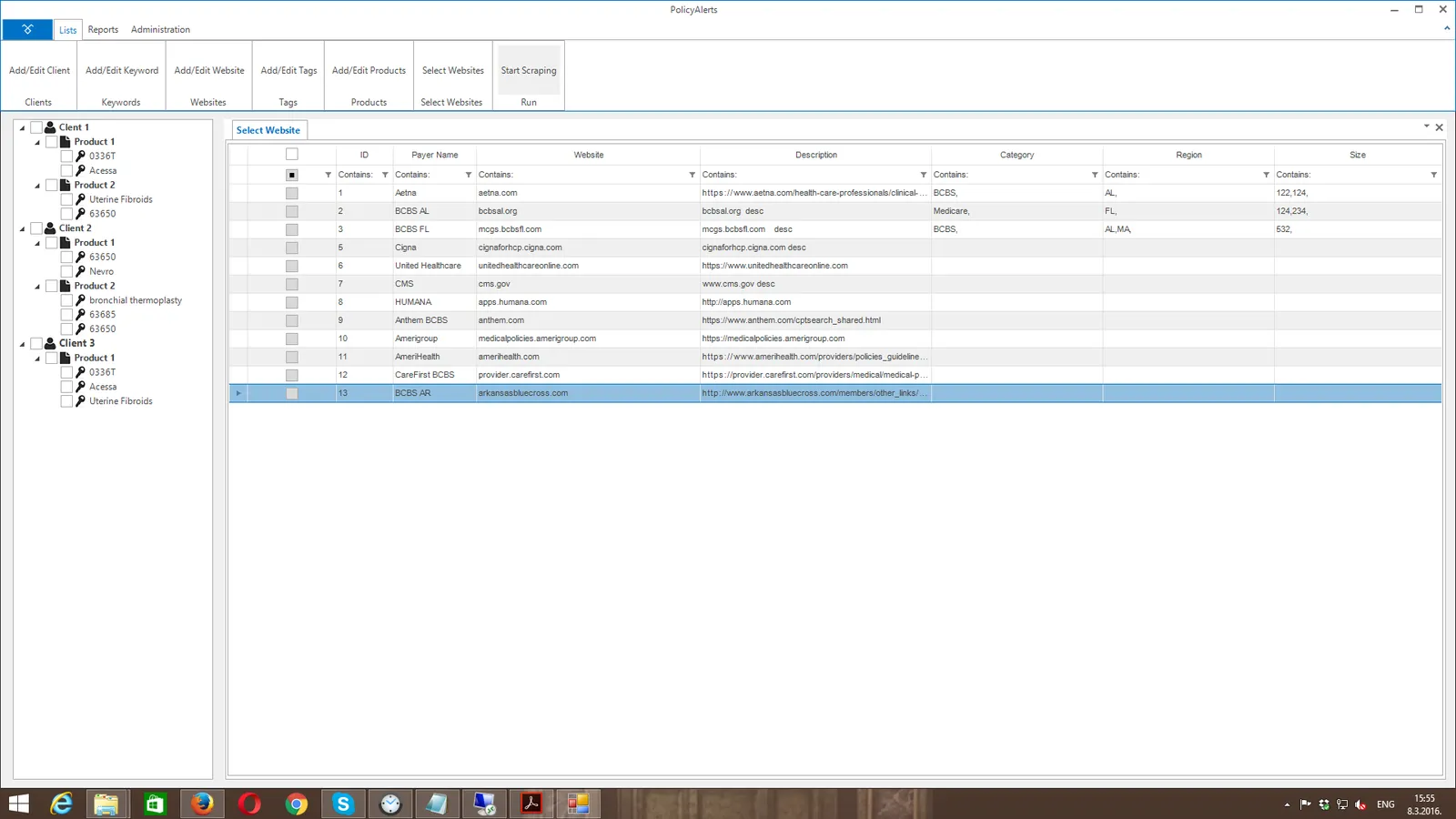
Task: Switch to the Lists ribbon tab
Action: coord(68,30)
